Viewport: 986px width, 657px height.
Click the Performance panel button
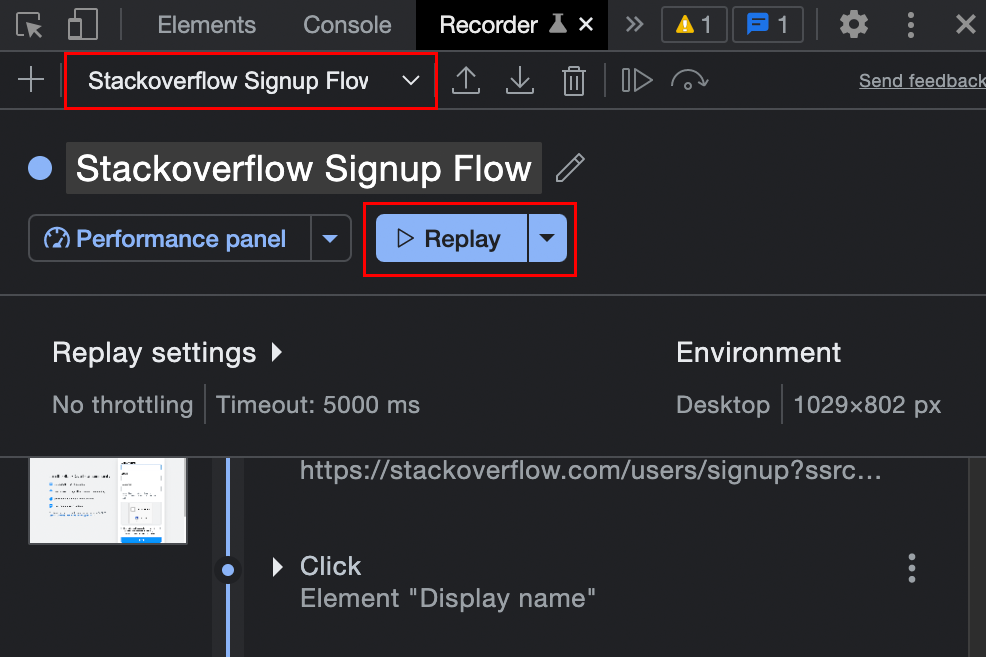pyautogui.click(x=170, y=238)
